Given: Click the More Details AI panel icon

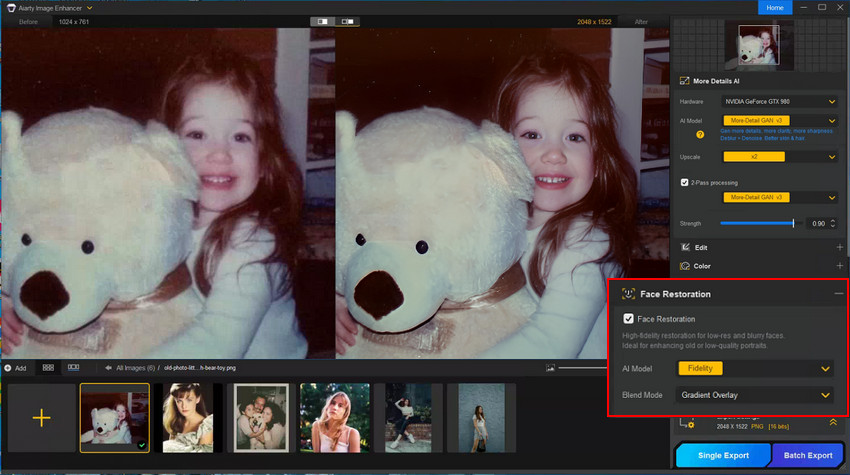Looking at the screenshot, I should 685,81.
